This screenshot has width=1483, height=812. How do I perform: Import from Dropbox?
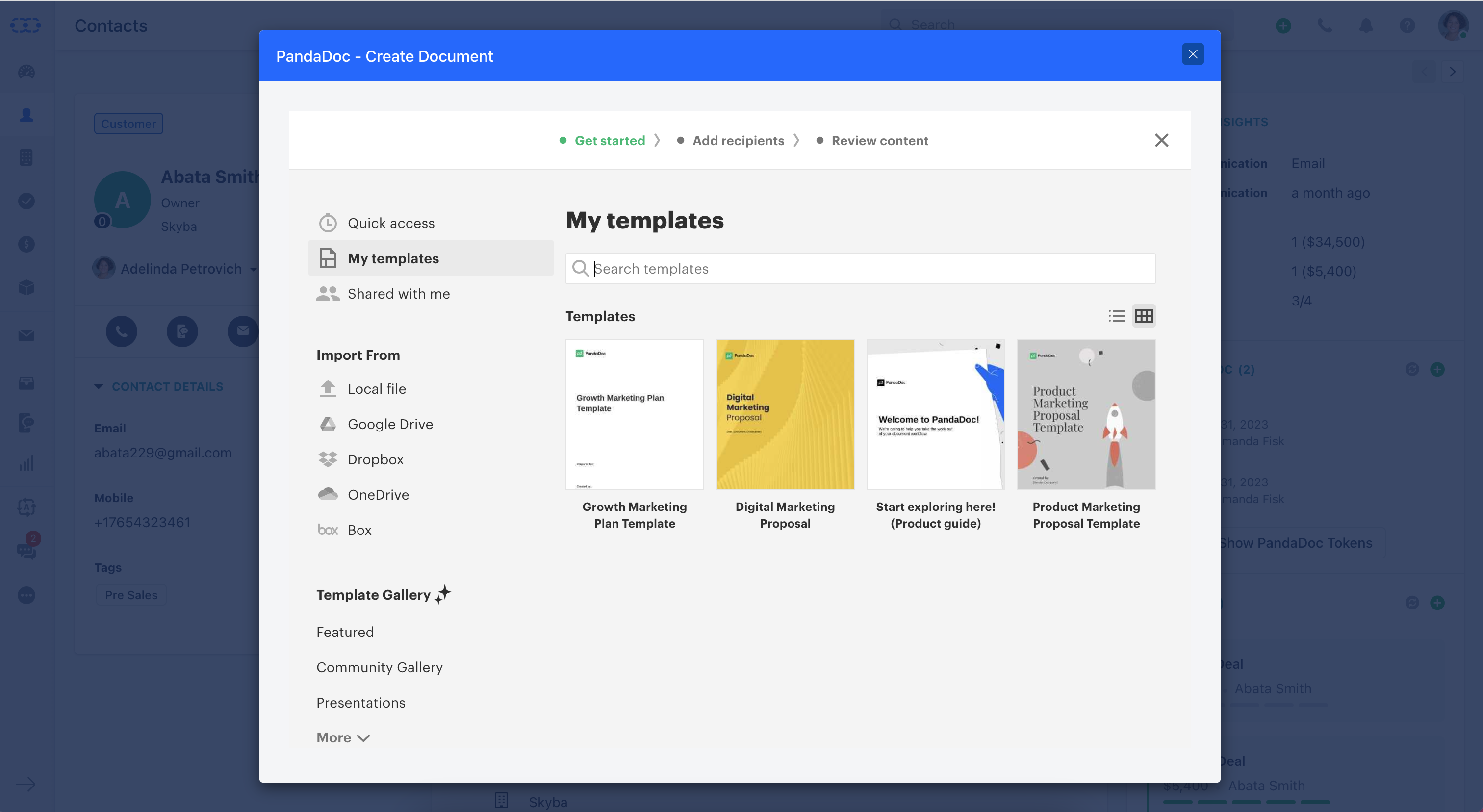[375, 459]
